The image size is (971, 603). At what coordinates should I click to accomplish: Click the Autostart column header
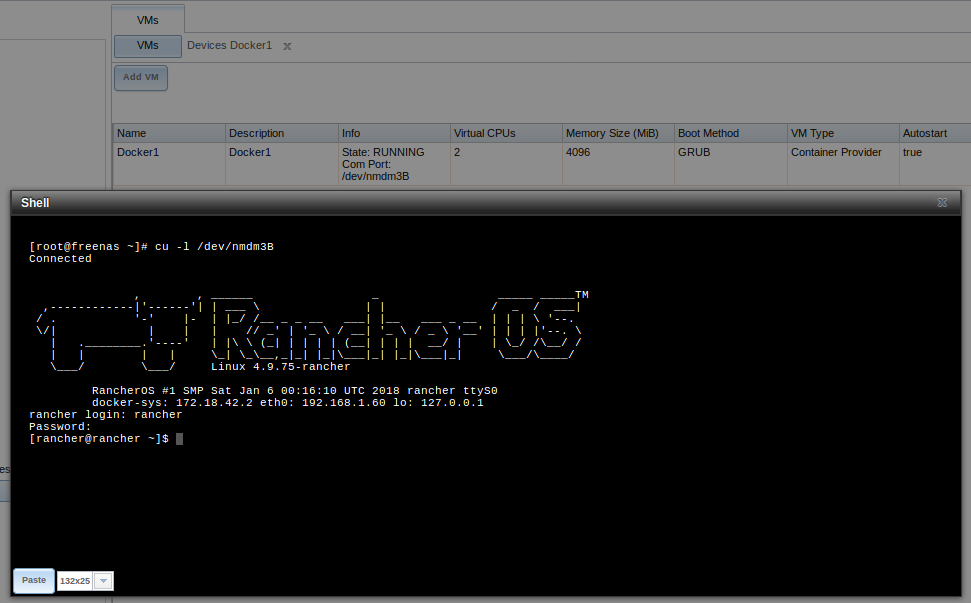click(x=936, y=133)
